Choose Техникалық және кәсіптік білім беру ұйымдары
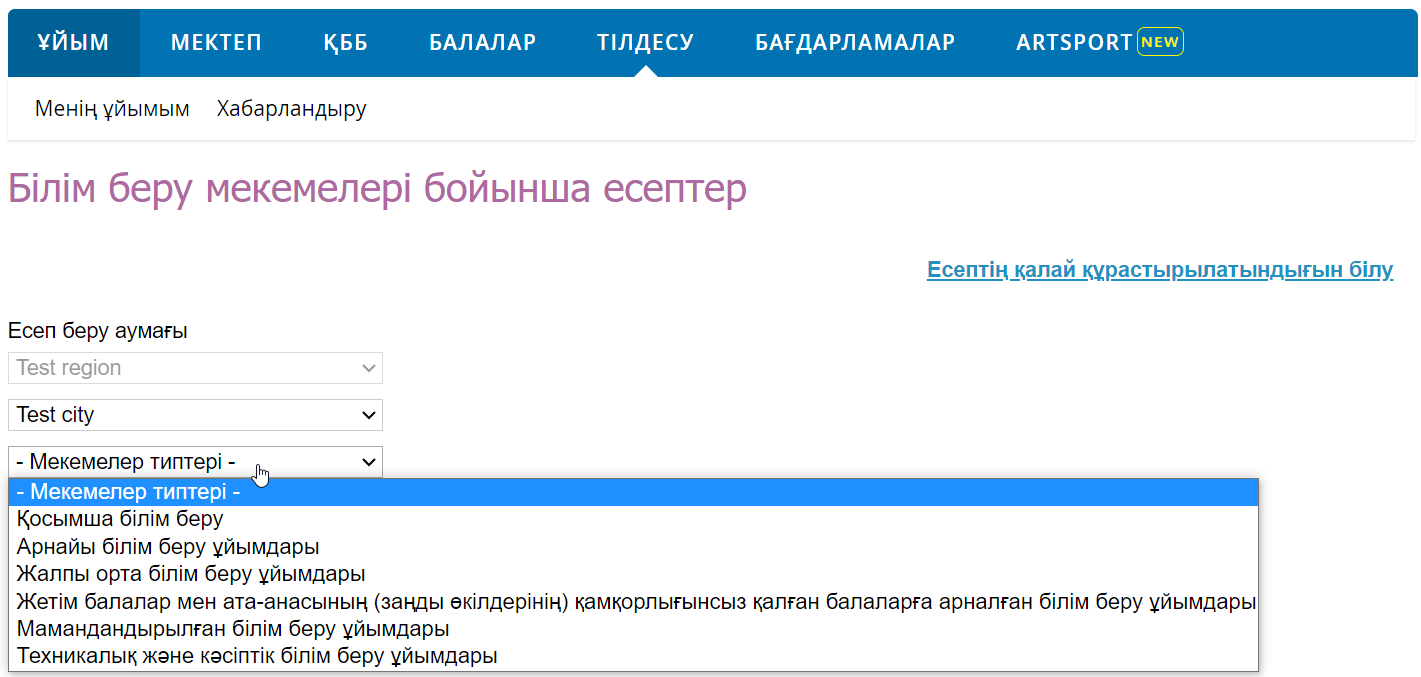This screenshot has height=677, width=1421. click(x=257, y=656)
